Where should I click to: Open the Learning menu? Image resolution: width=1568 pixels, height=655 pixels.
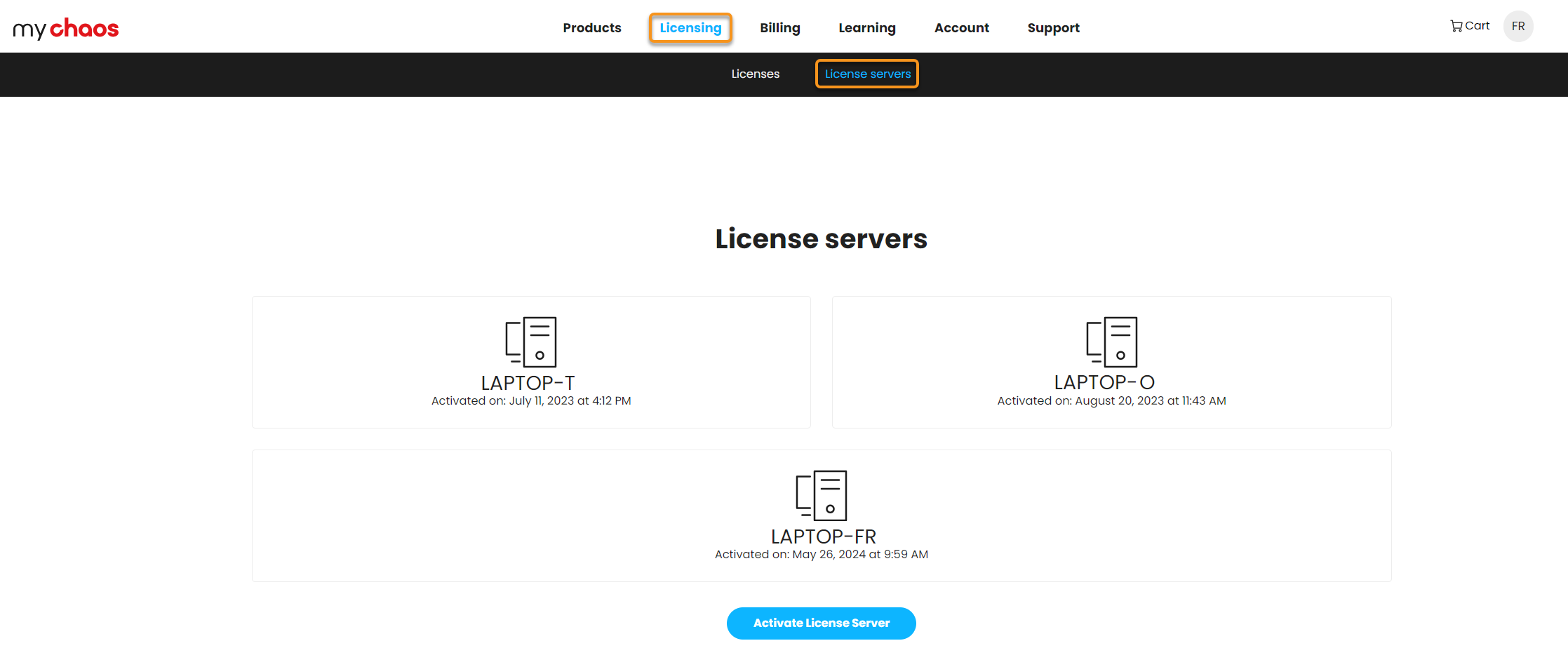pyautogui.click(x=866, y=28)
